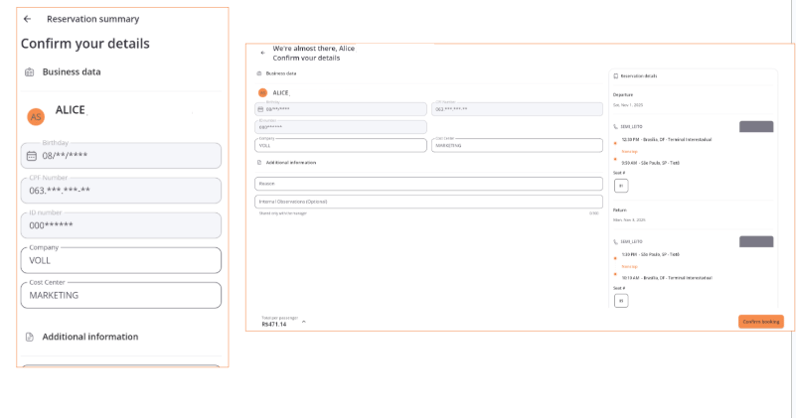
Task: Expand total per passenger price chevron
Action: (x=304, y=321)
